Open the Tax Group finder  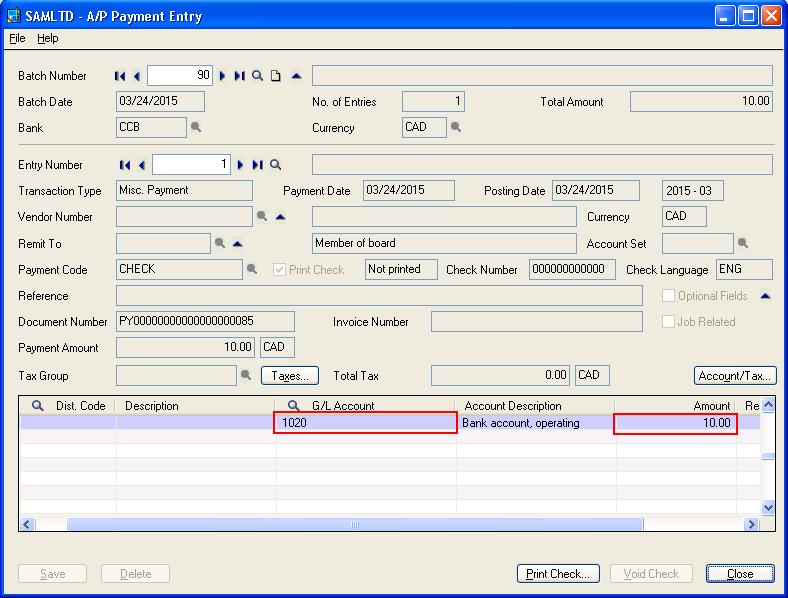(245, 375)
